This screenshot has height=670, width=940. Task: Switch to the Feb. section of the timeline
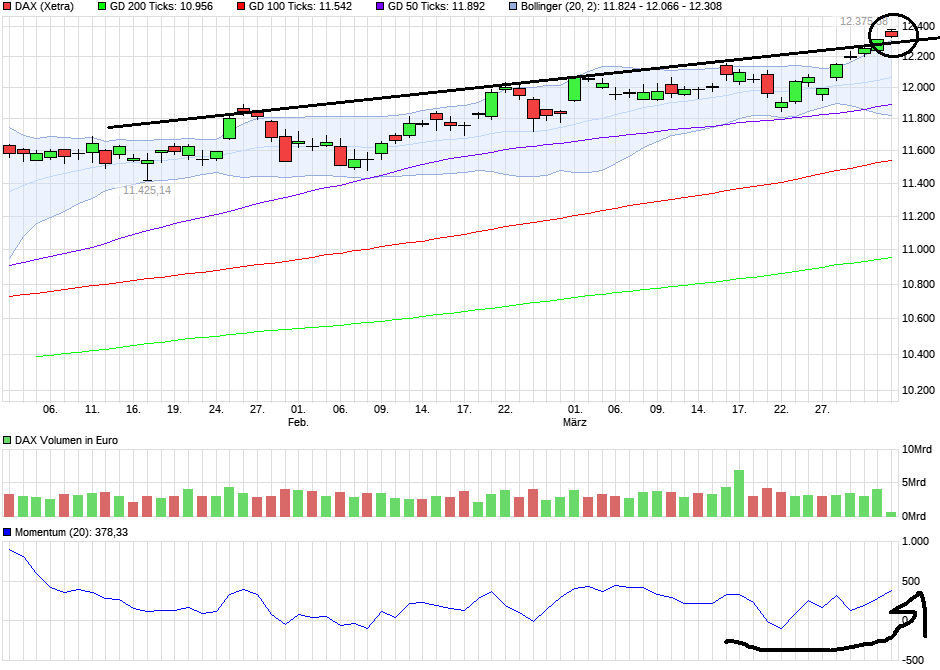pos(298,421)
